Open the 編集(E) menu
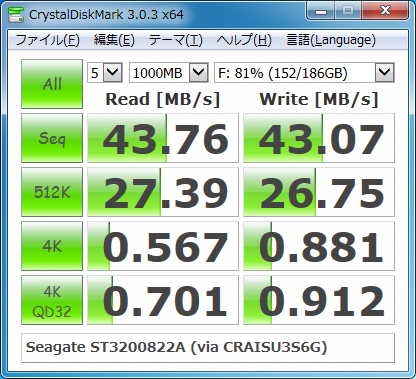 [x=114, y=40]
